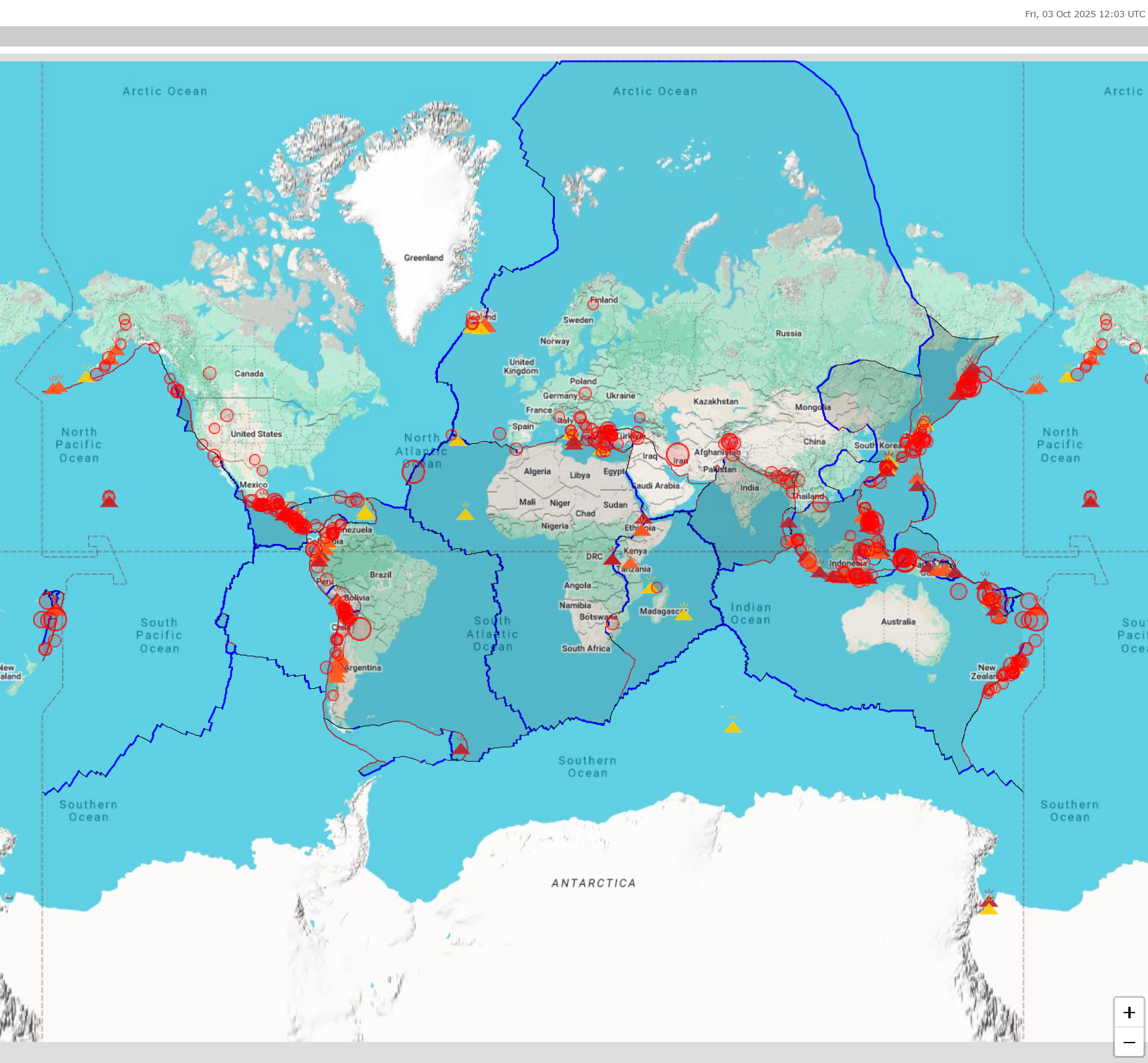Open orange volcano marker on Ethiopia

click(x=641, y=530)
